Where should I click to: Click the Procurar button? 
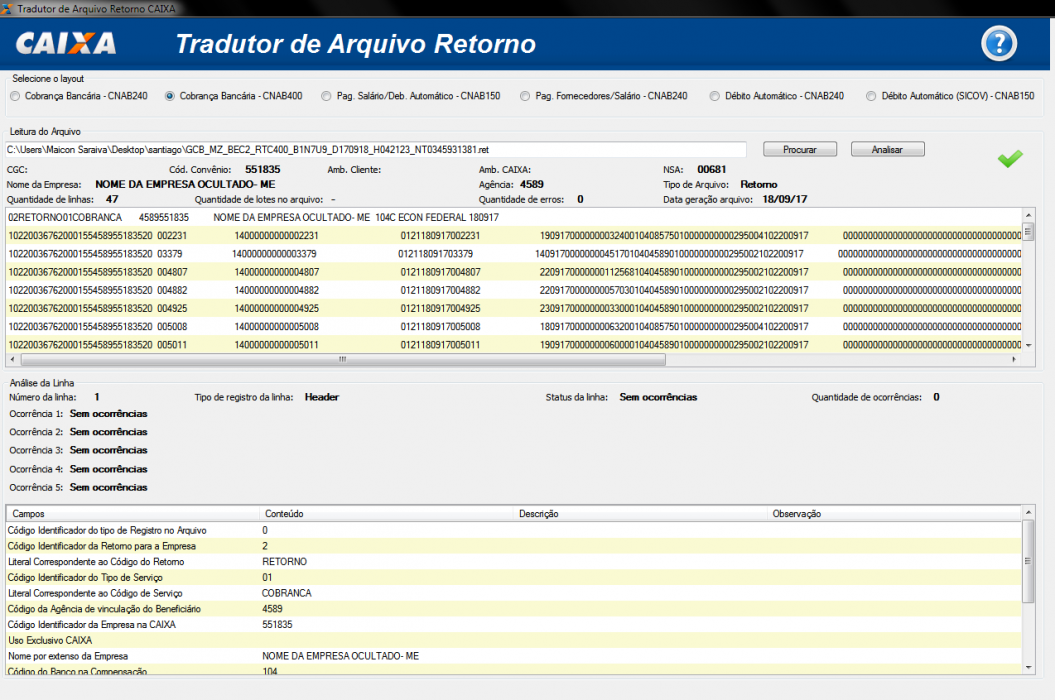tap(800, 149)
